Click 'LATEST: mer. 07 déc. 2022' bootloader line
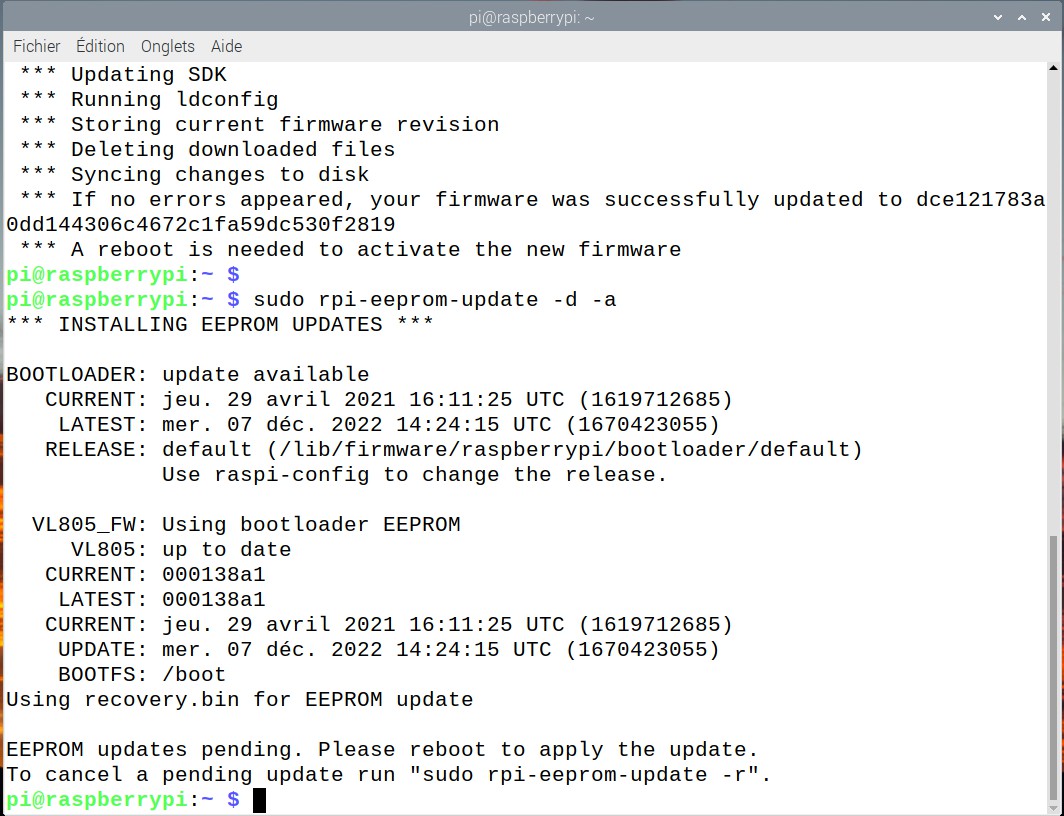The image size is (1064, 816). point(388,425)
